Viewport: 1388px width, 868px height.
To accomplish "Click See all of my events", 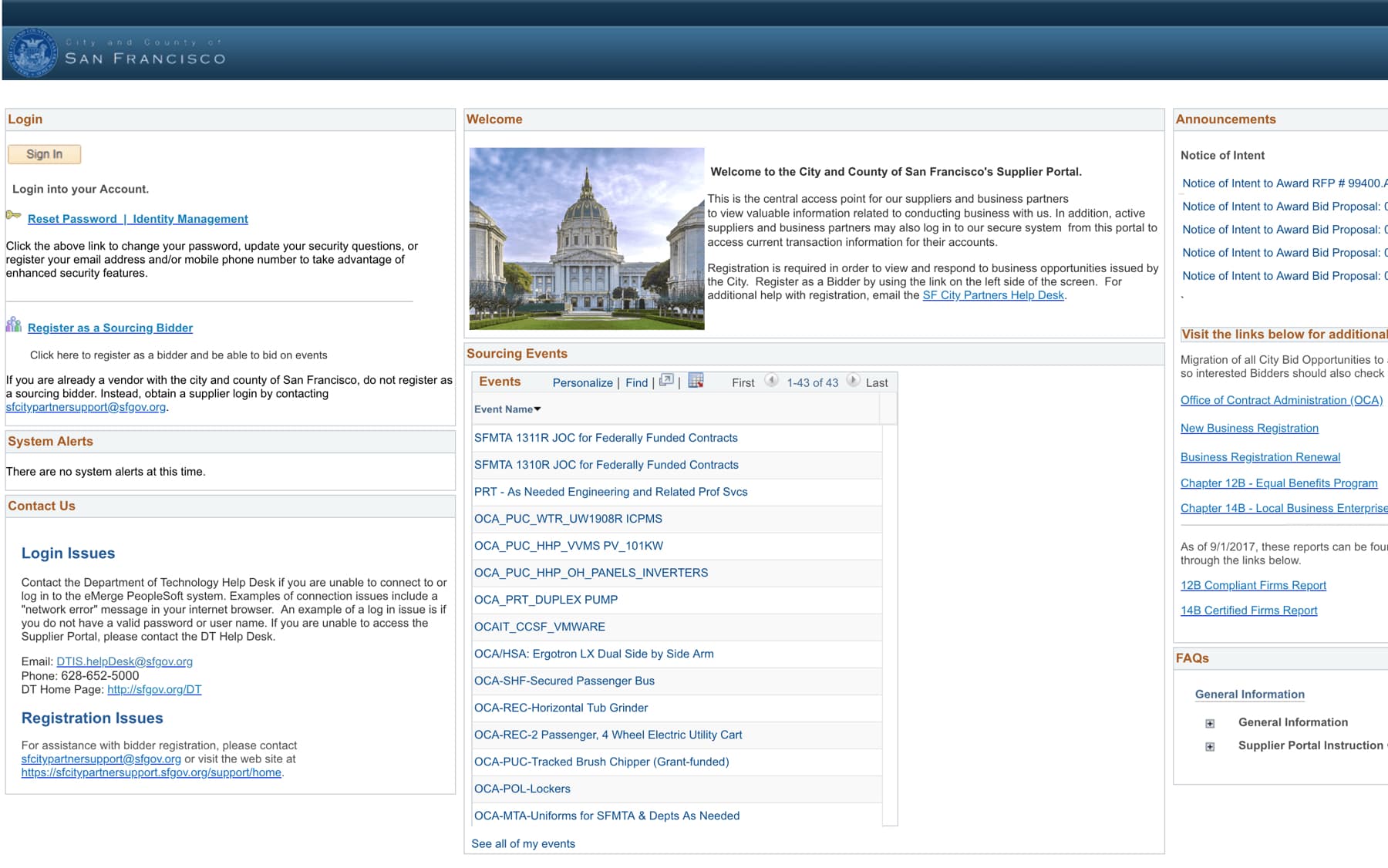I will coord(523,843).
